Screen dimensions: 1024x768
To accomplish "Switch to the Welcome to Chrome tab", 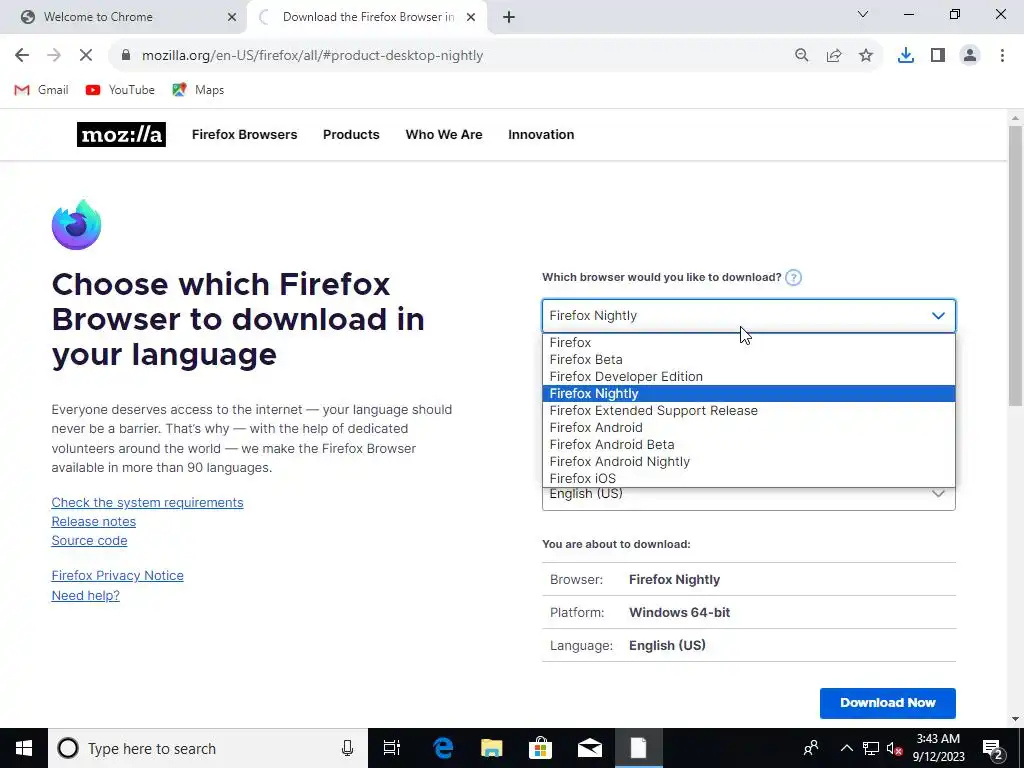I will [x=123, y=17].
